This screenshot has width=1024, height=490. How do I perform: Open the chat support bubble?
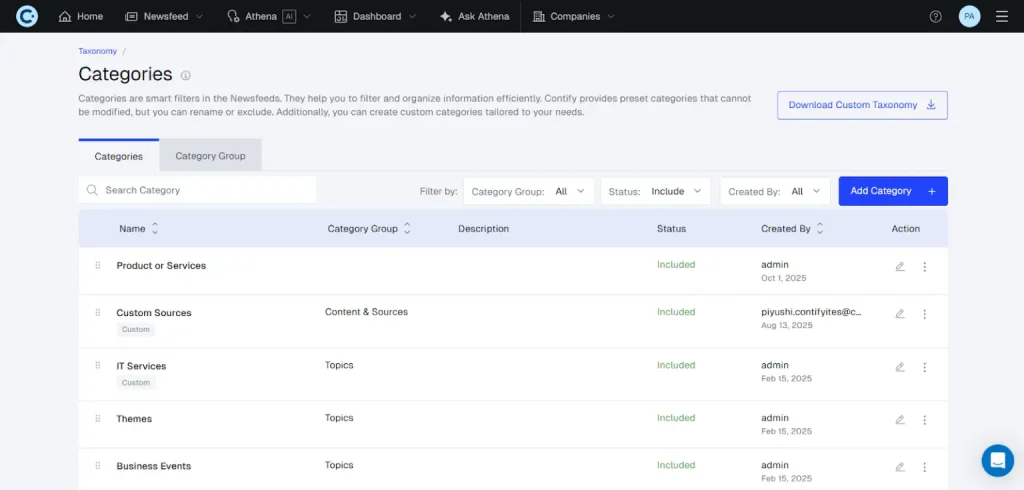(x=997, y=461)
